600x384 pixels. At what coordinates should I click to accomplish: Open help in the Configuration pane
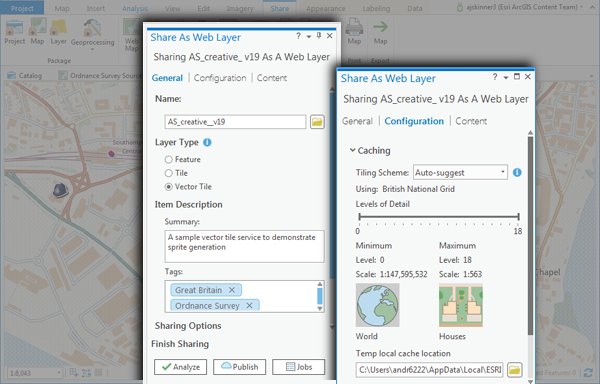click(x=495, y=77)
